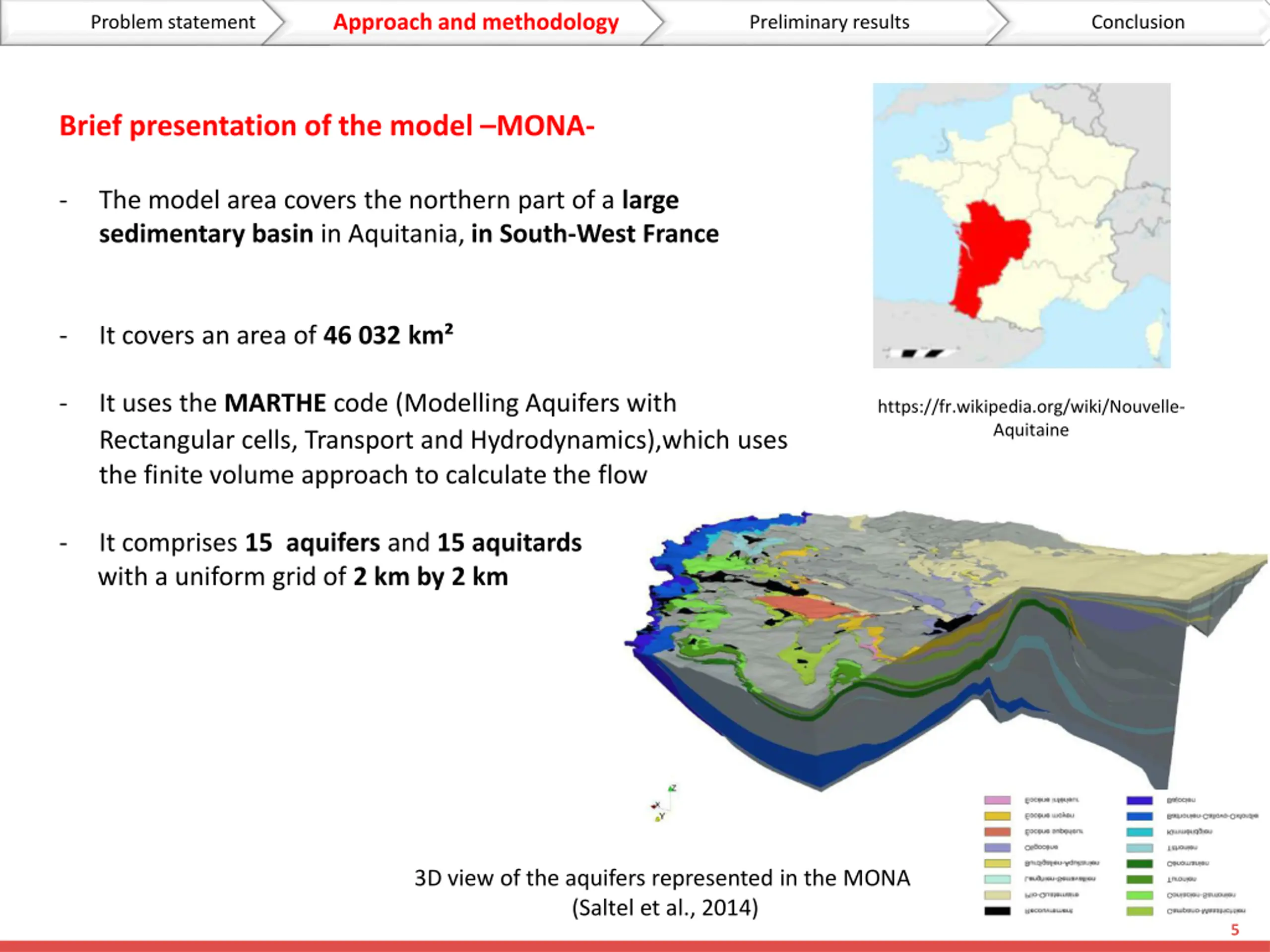1270x952 pixels.
Task: Click the dark indigo legend swatch
Action: click(1139, 800)
